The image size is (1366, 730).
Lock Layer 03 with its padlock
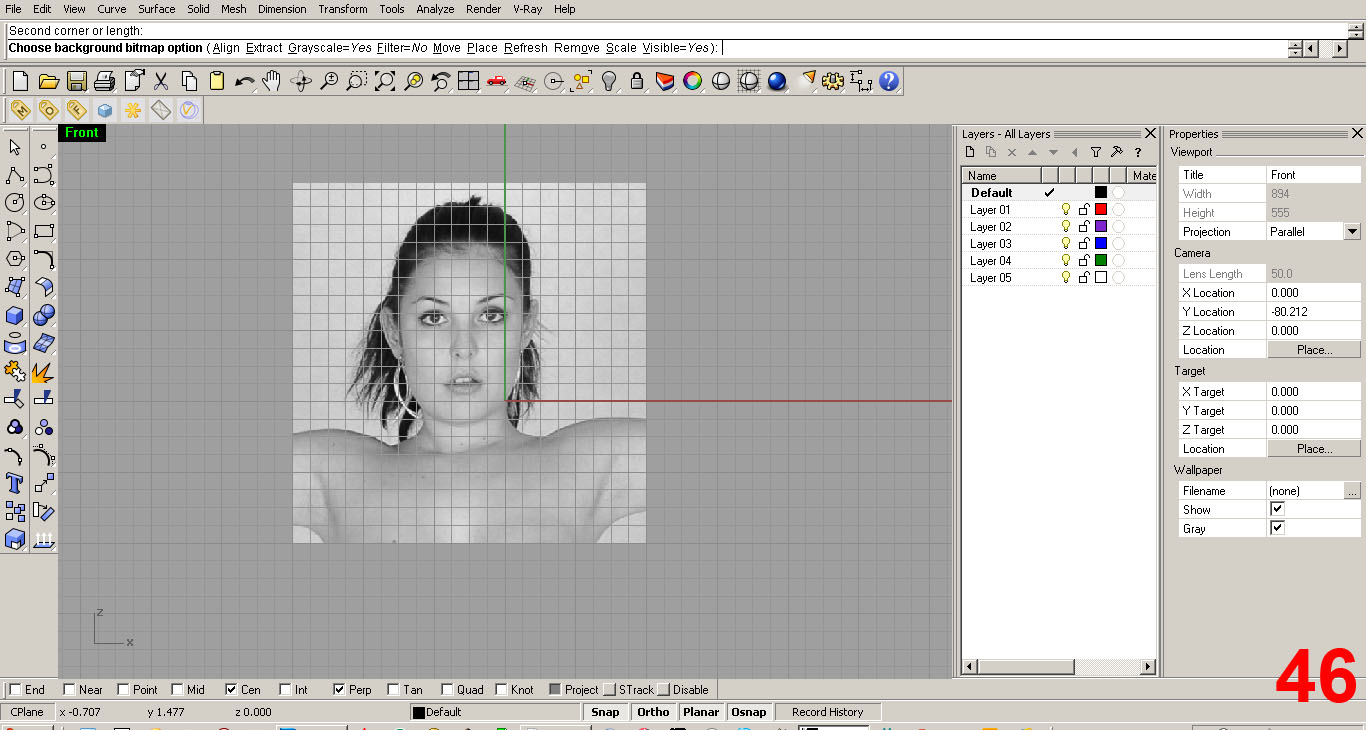pyautogui.click(x=1084, y=244)
